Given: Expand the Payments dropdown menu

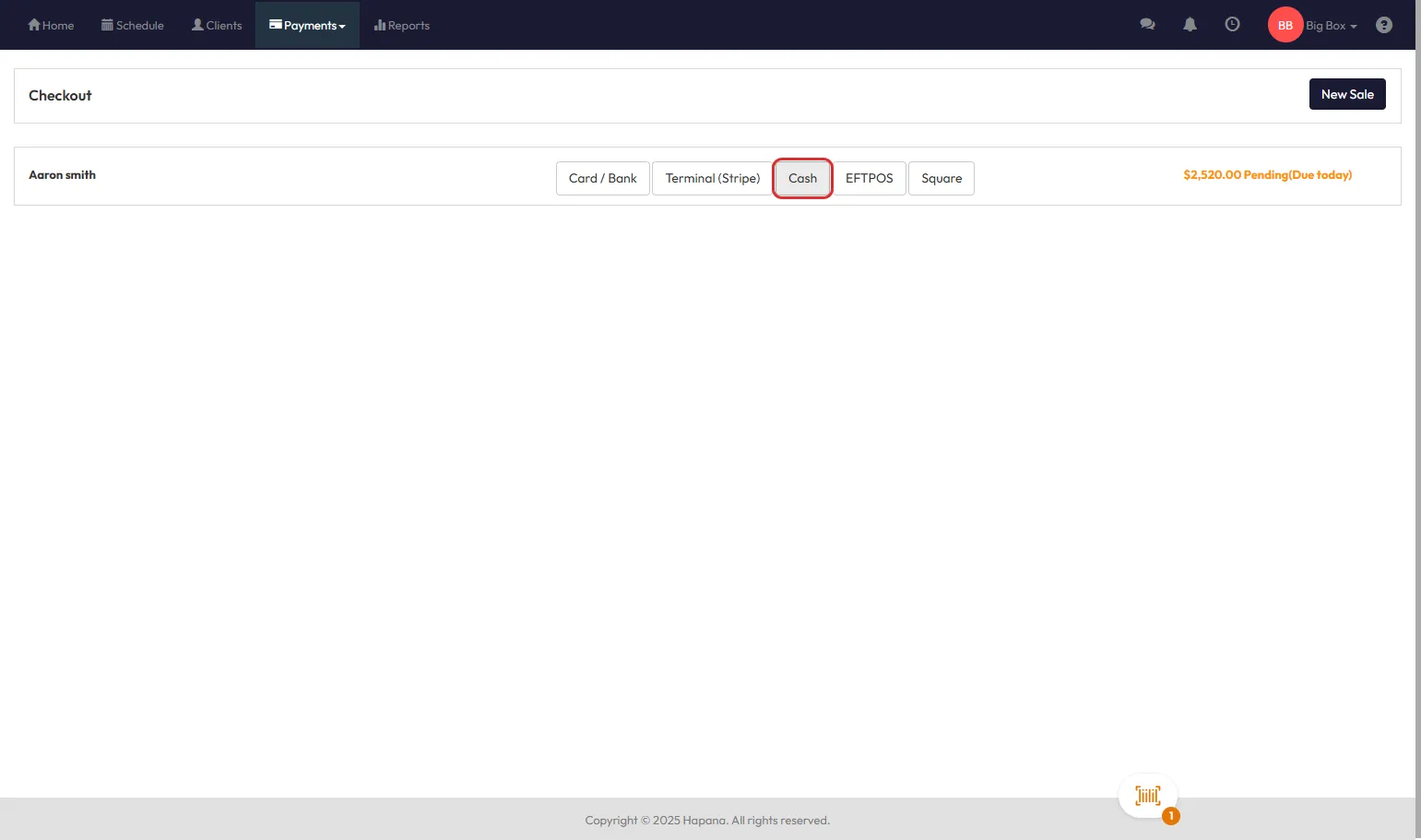Looking at the screenshot, I should click(307, 25).
